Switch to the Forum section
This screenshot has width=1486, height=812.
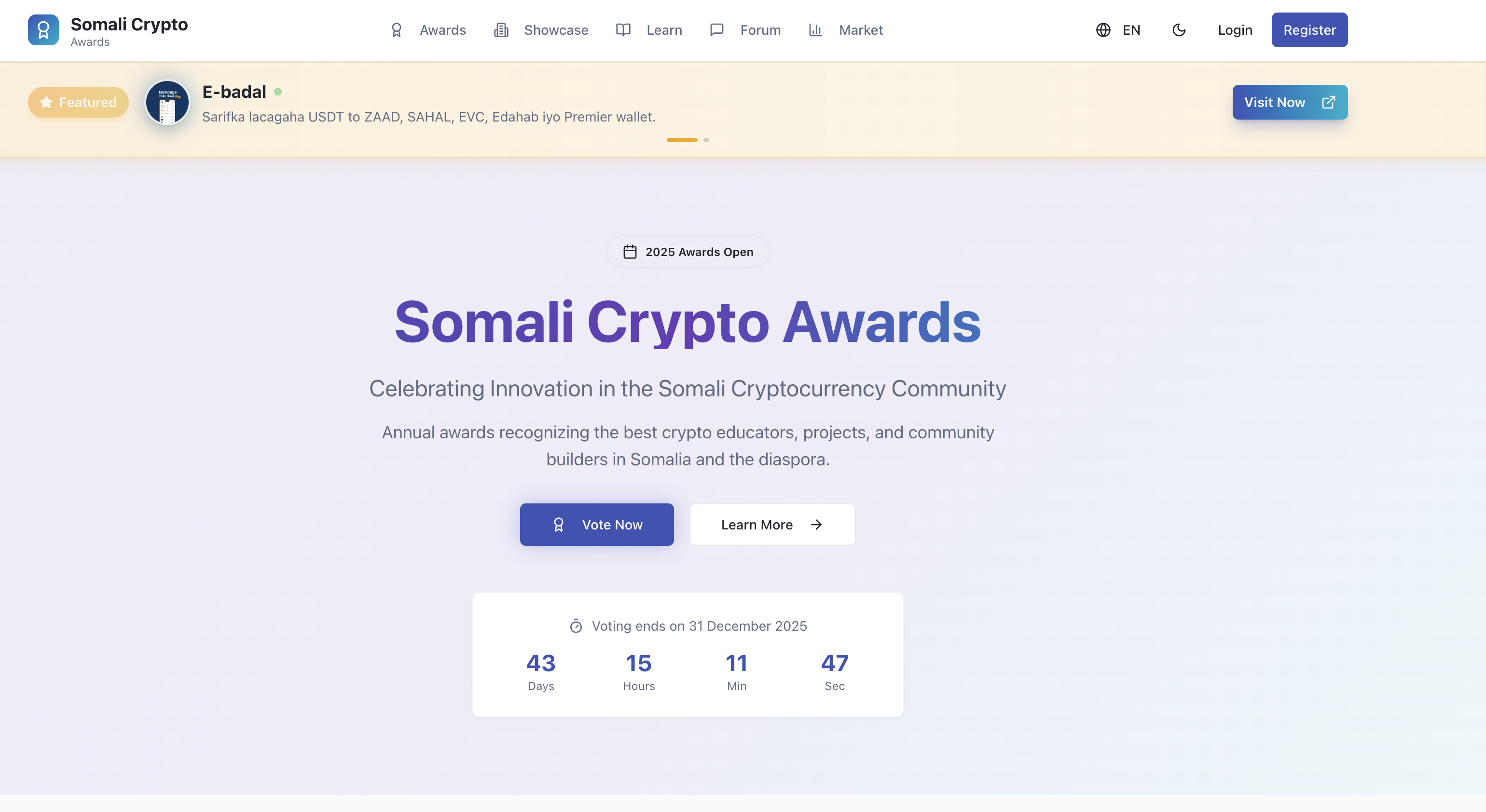760,29
